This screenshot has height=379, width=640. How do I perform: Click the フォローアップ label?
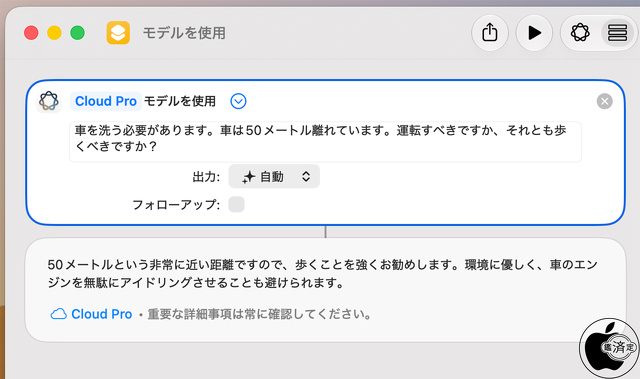coord(176,204)
